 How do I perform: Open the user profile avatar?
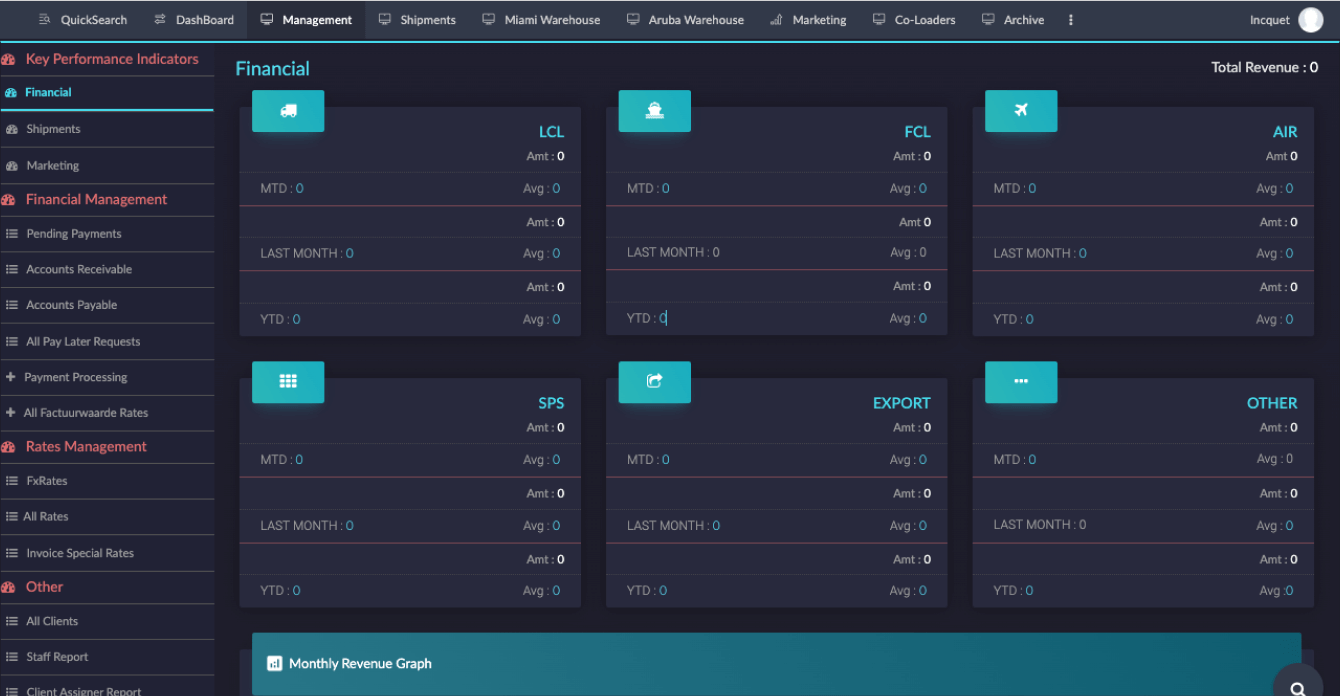pyautogui.click(x=1310, y=20)
